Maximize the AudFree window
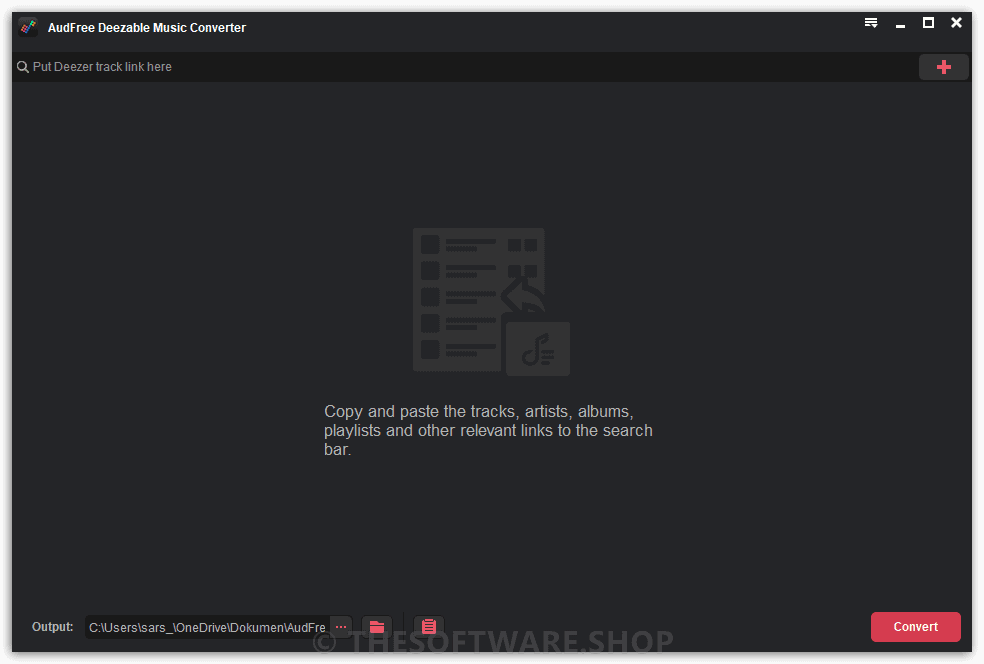Viewport: 984px width, 664px height. click(x=928, y=23)
